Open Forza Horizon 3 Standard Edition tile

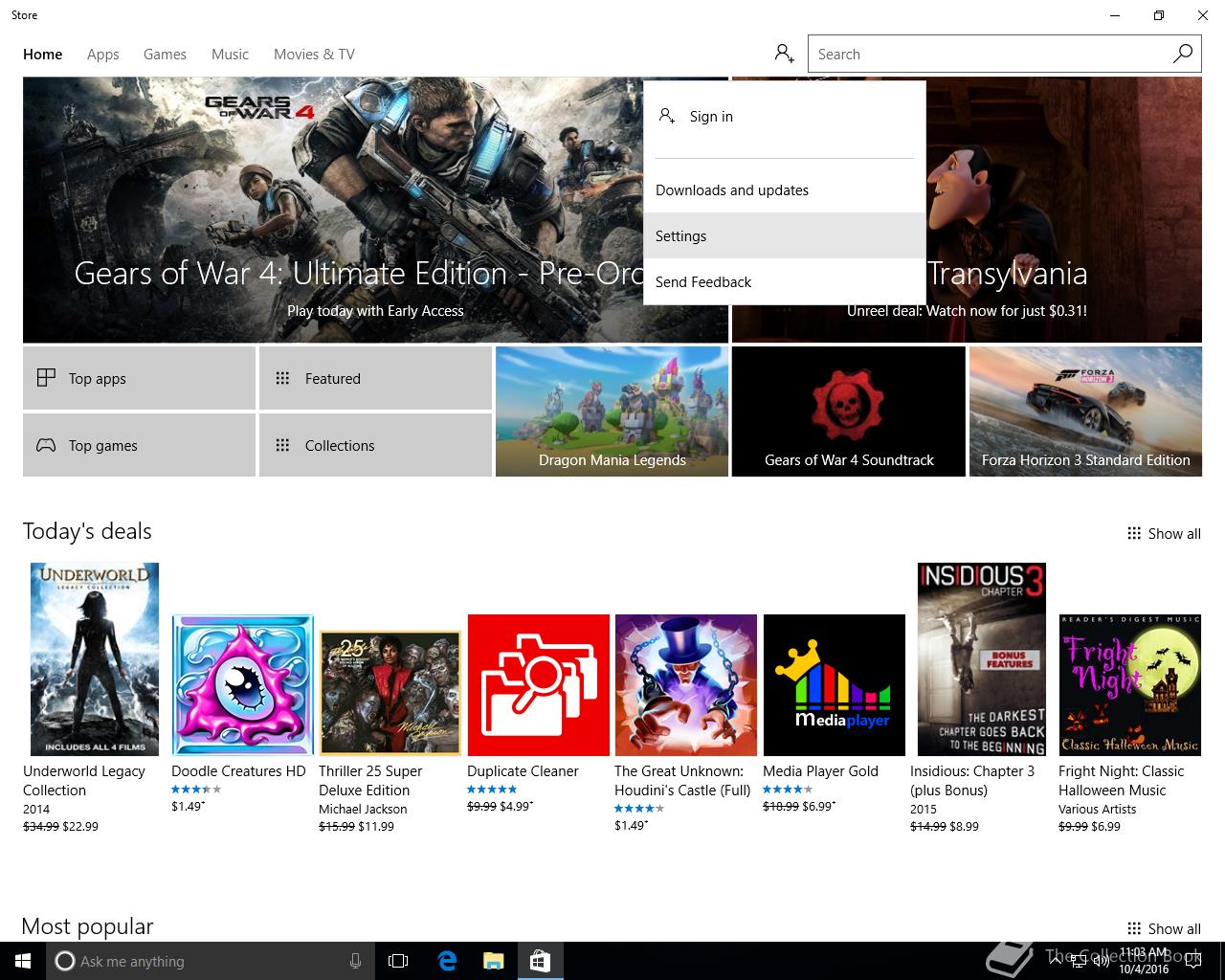[1085, 412]
